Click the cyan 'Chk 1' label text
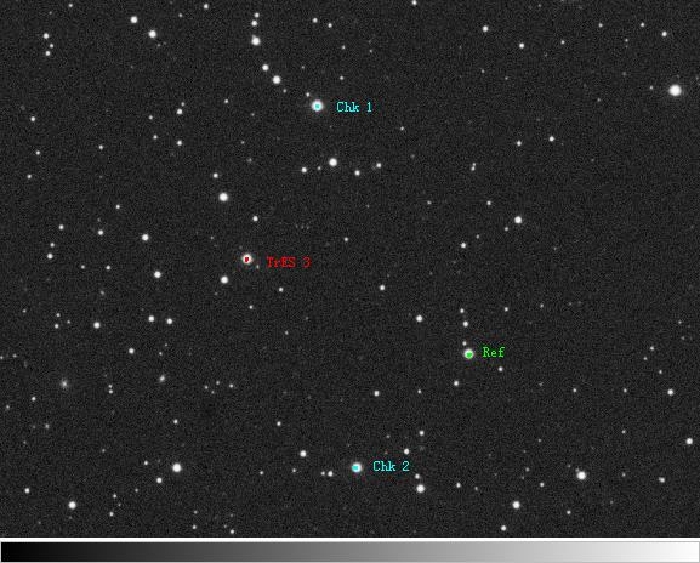The image size is (700, 563). [354, 107]
